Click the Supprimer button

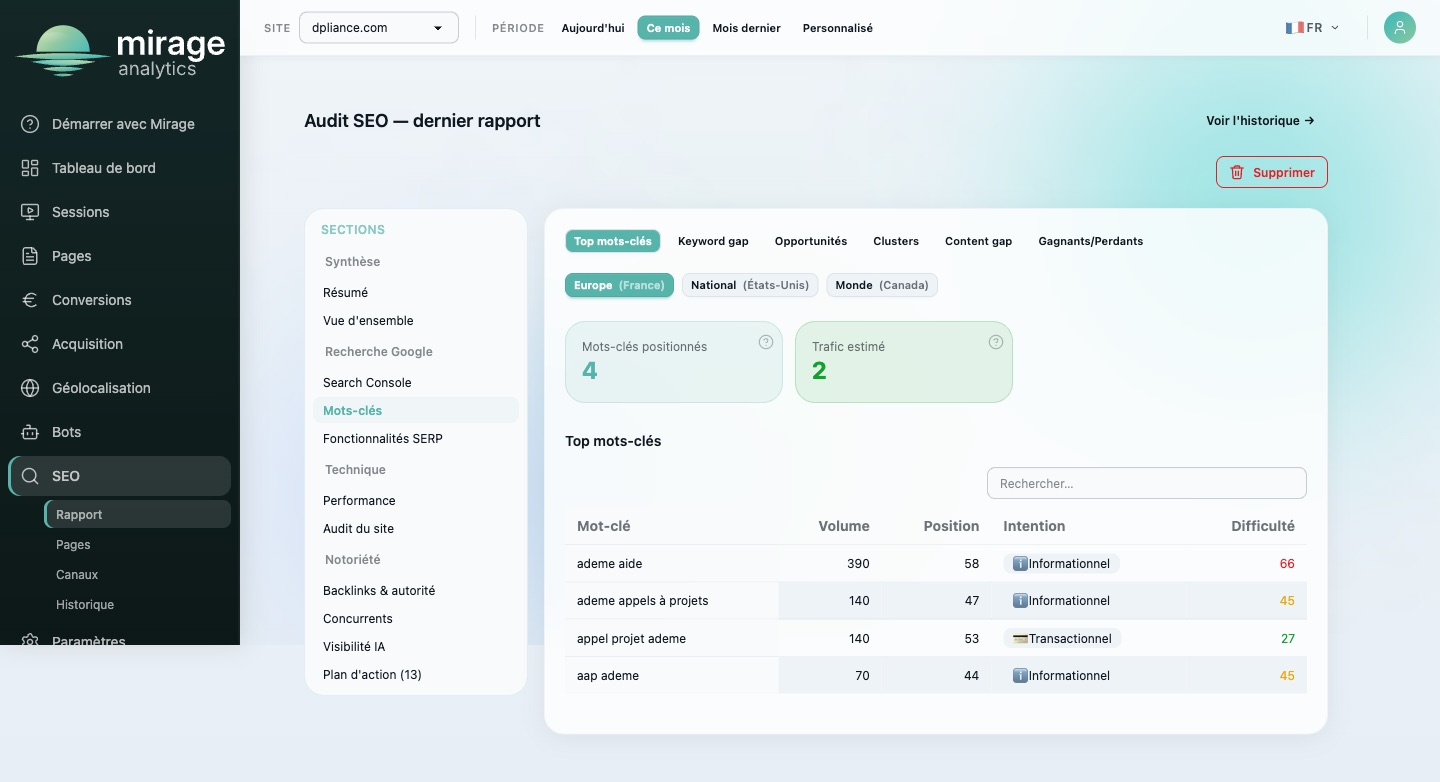(1272, 172)
